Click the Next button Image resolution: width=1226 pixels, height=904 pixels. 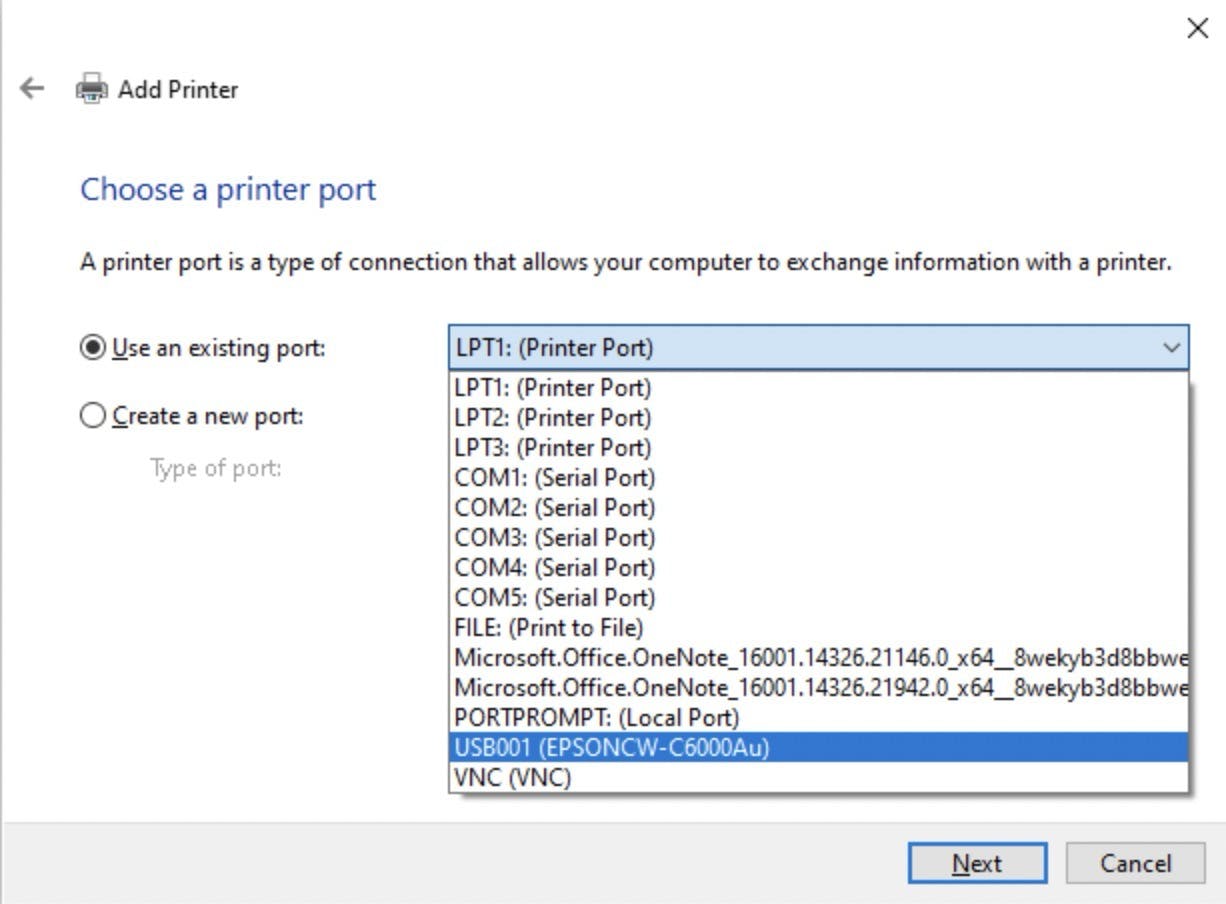976,863
